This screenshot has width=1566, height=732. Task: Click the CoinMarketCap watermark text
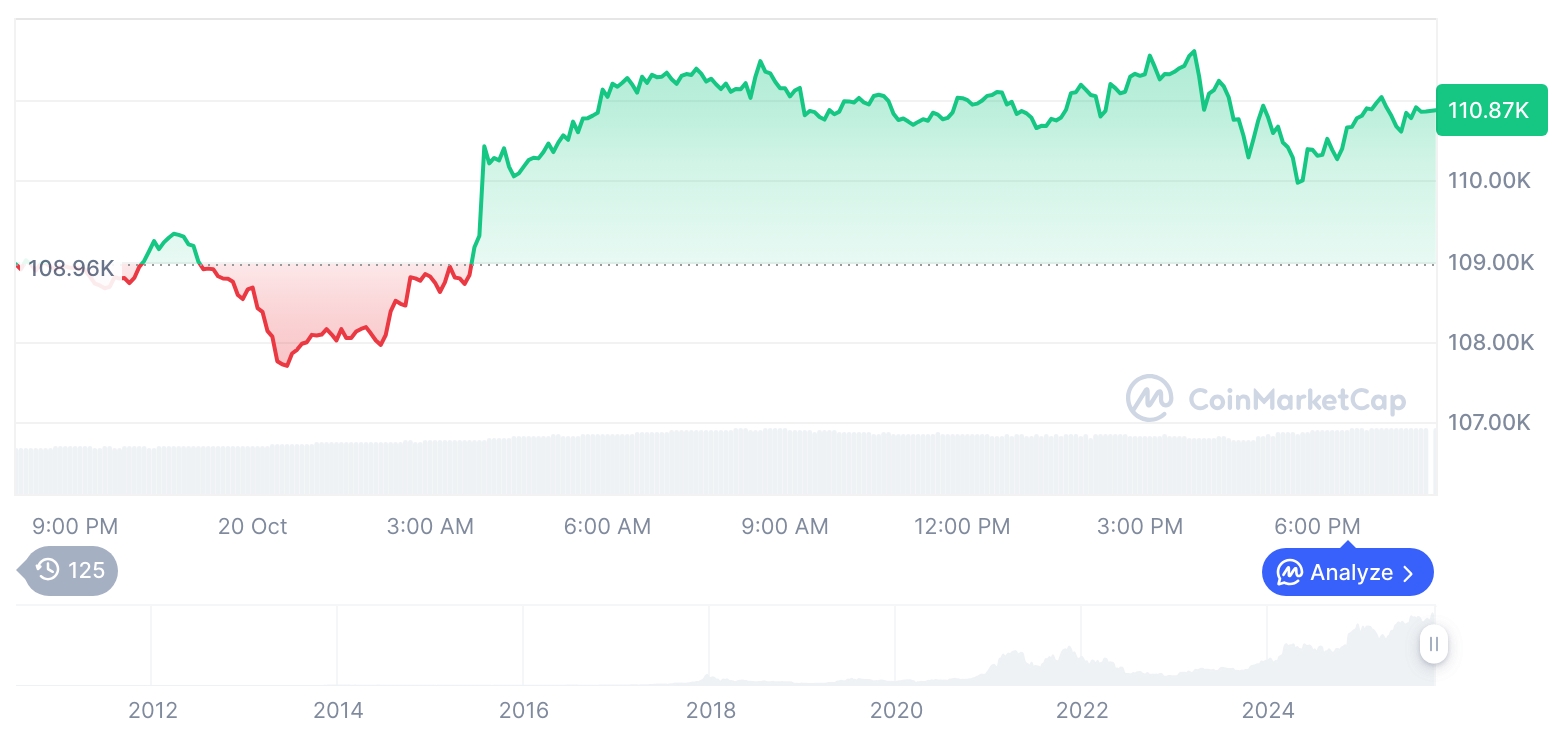1297,400
